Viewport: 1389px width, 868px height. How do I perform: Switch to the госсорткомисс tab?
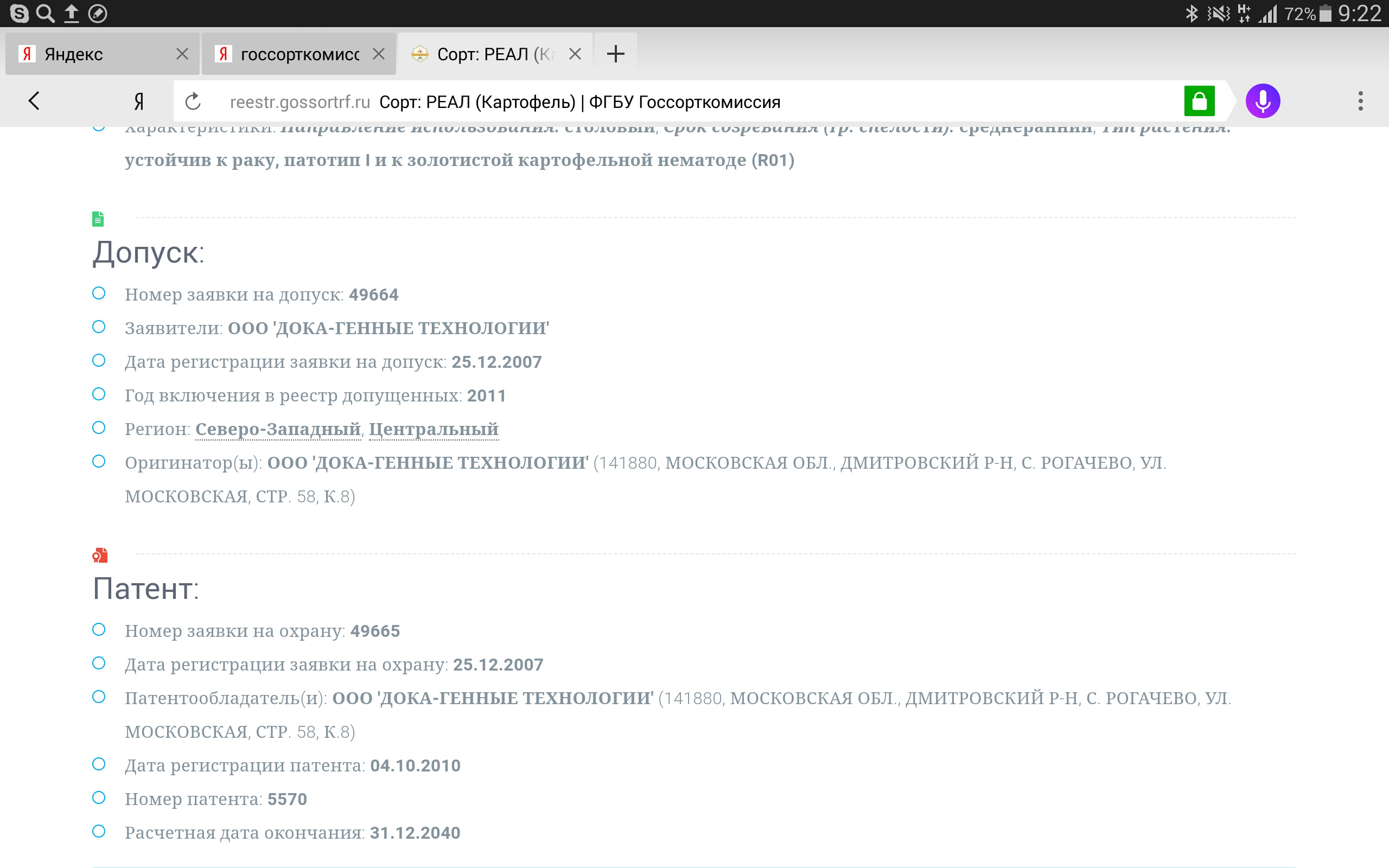298,54
